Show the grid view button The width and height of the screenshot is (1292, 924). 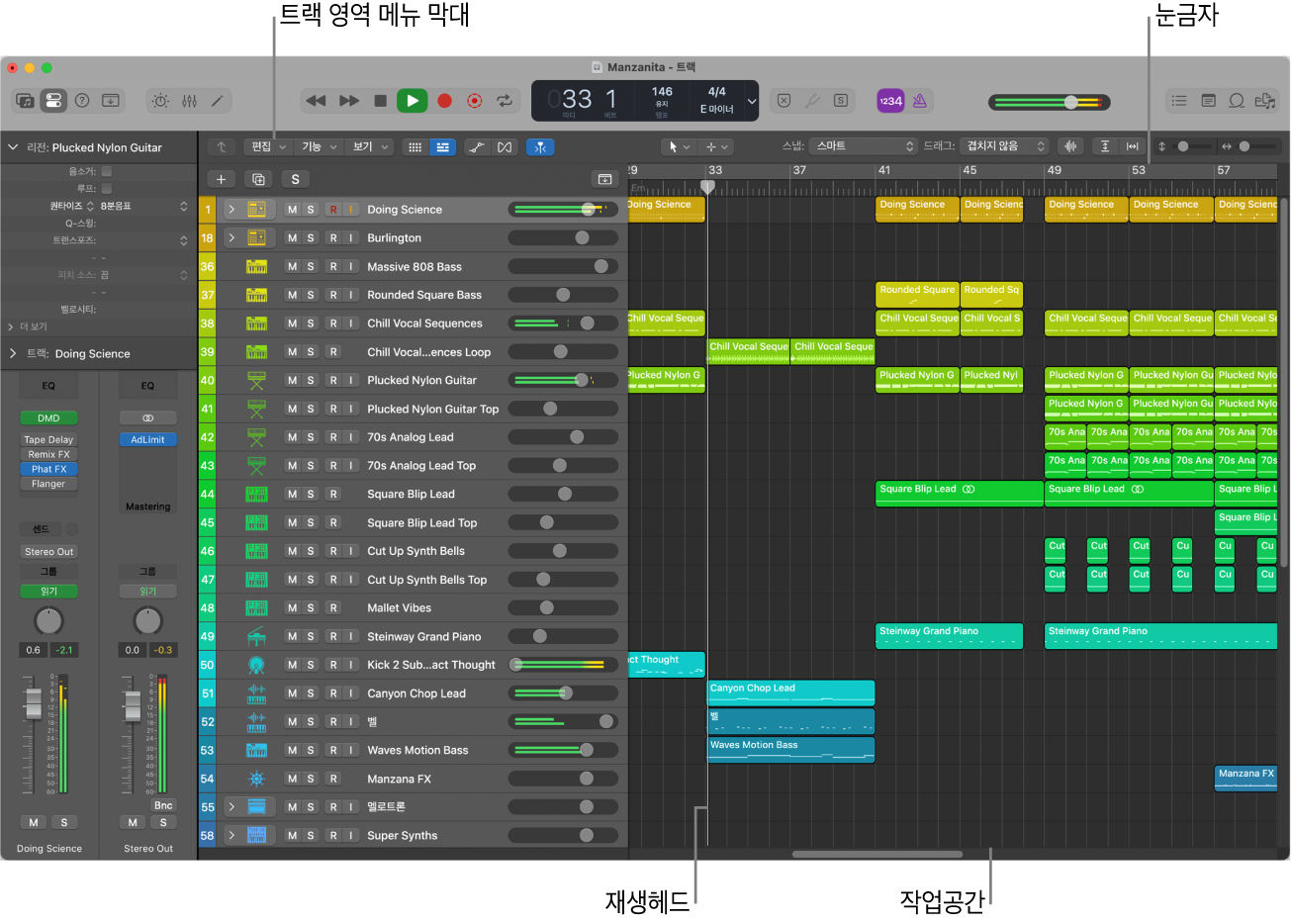tap(415, 147)
